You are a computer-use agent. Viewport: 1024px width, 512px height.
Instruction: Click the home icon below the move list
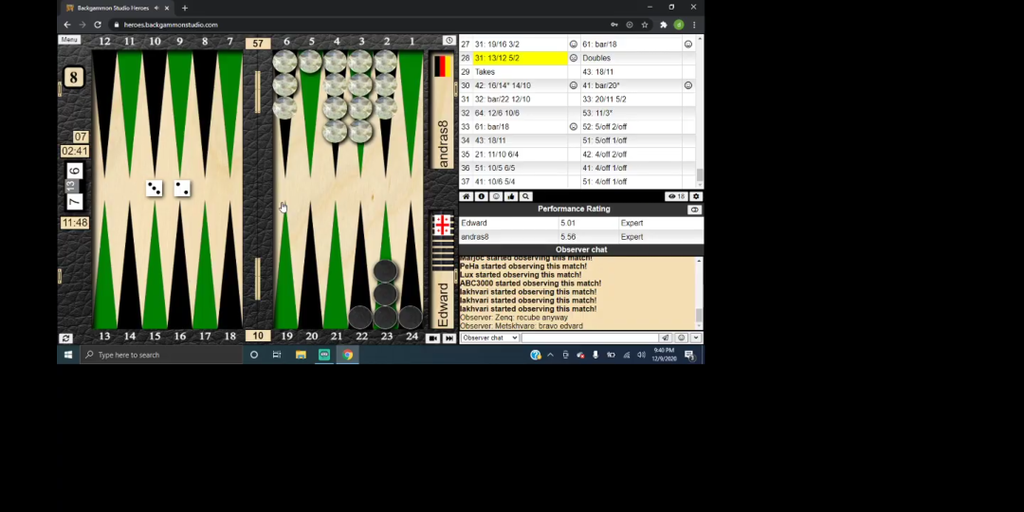(466, 197)
